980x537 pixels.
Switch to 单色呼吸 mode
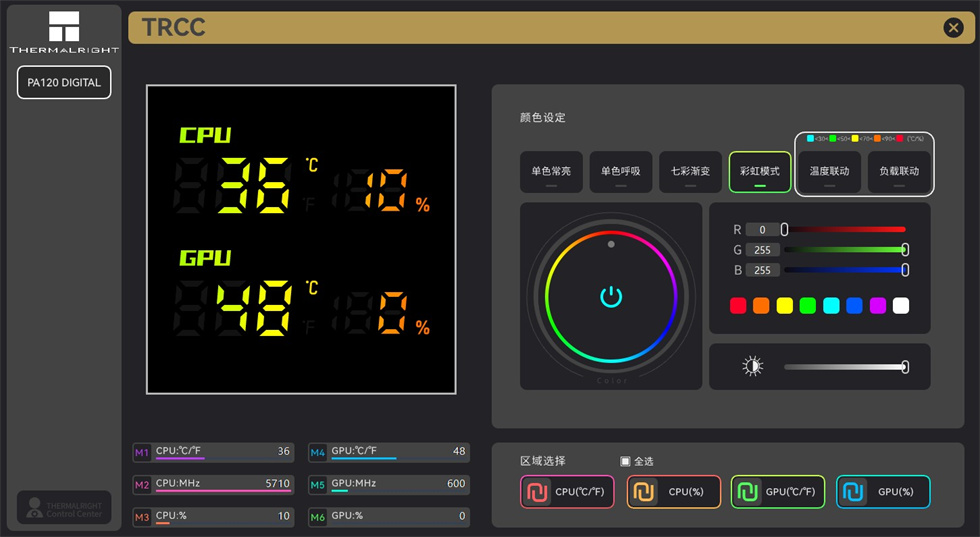pyautogui.click(x=621, y=172)
